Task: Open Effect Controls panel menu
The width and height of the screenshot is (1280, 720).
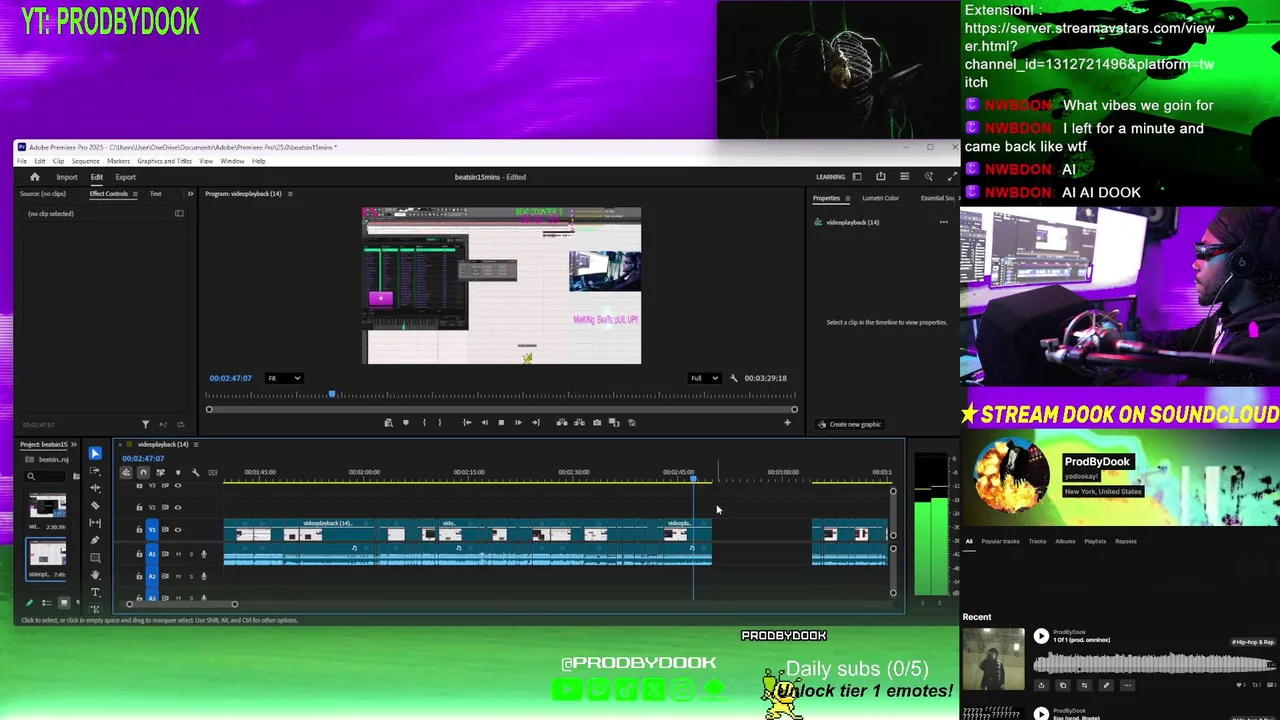Action: click(136, 194)
